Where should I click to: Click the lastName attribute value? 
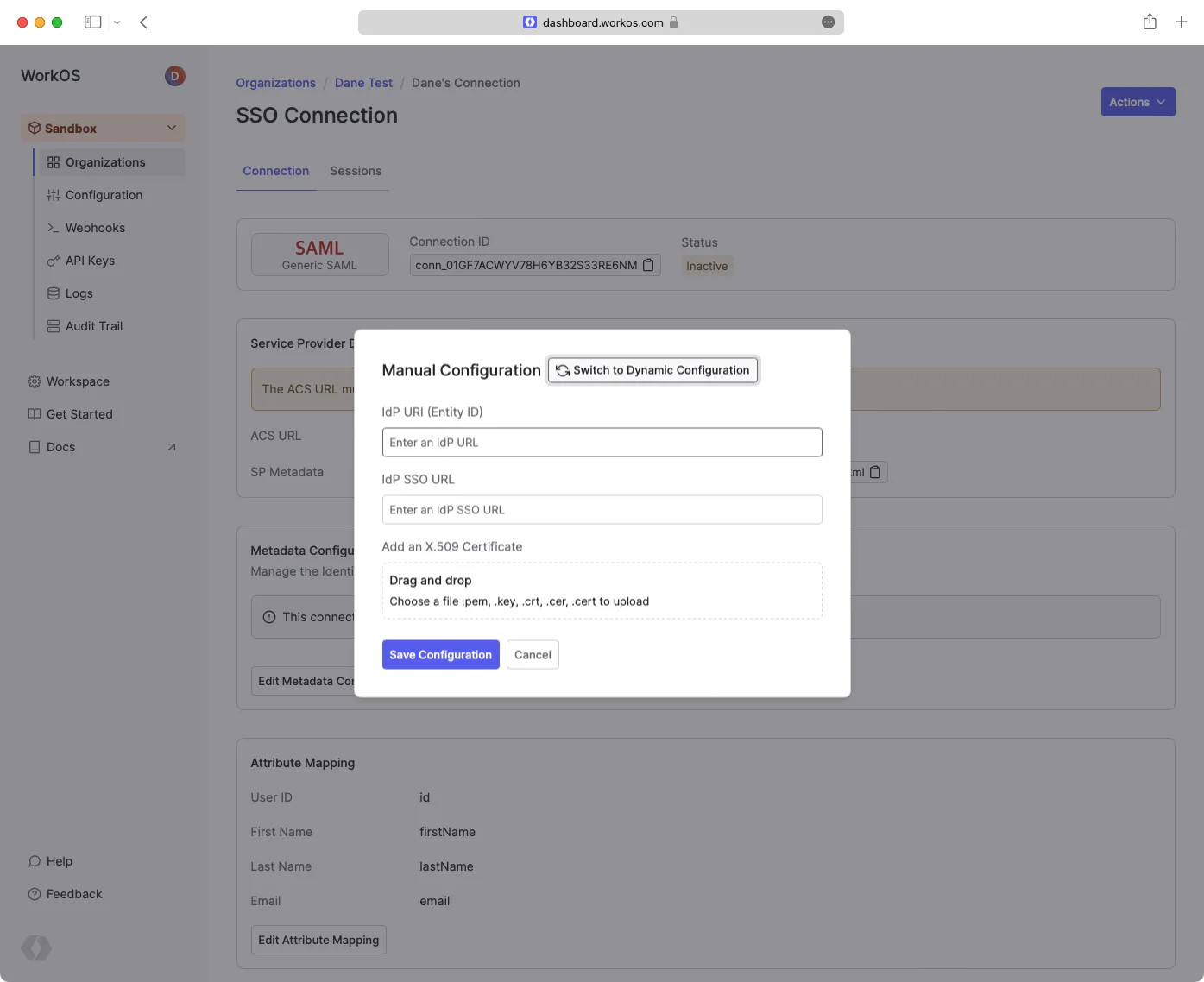coord(446,866)
